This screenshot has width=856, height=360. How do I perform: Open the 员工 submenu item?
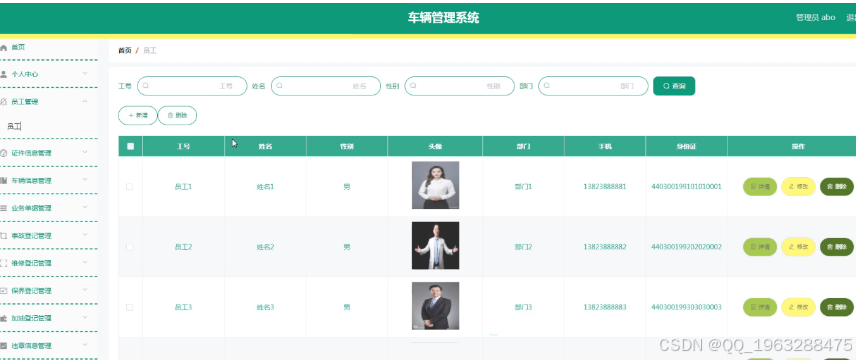click(x=14, y=127)
